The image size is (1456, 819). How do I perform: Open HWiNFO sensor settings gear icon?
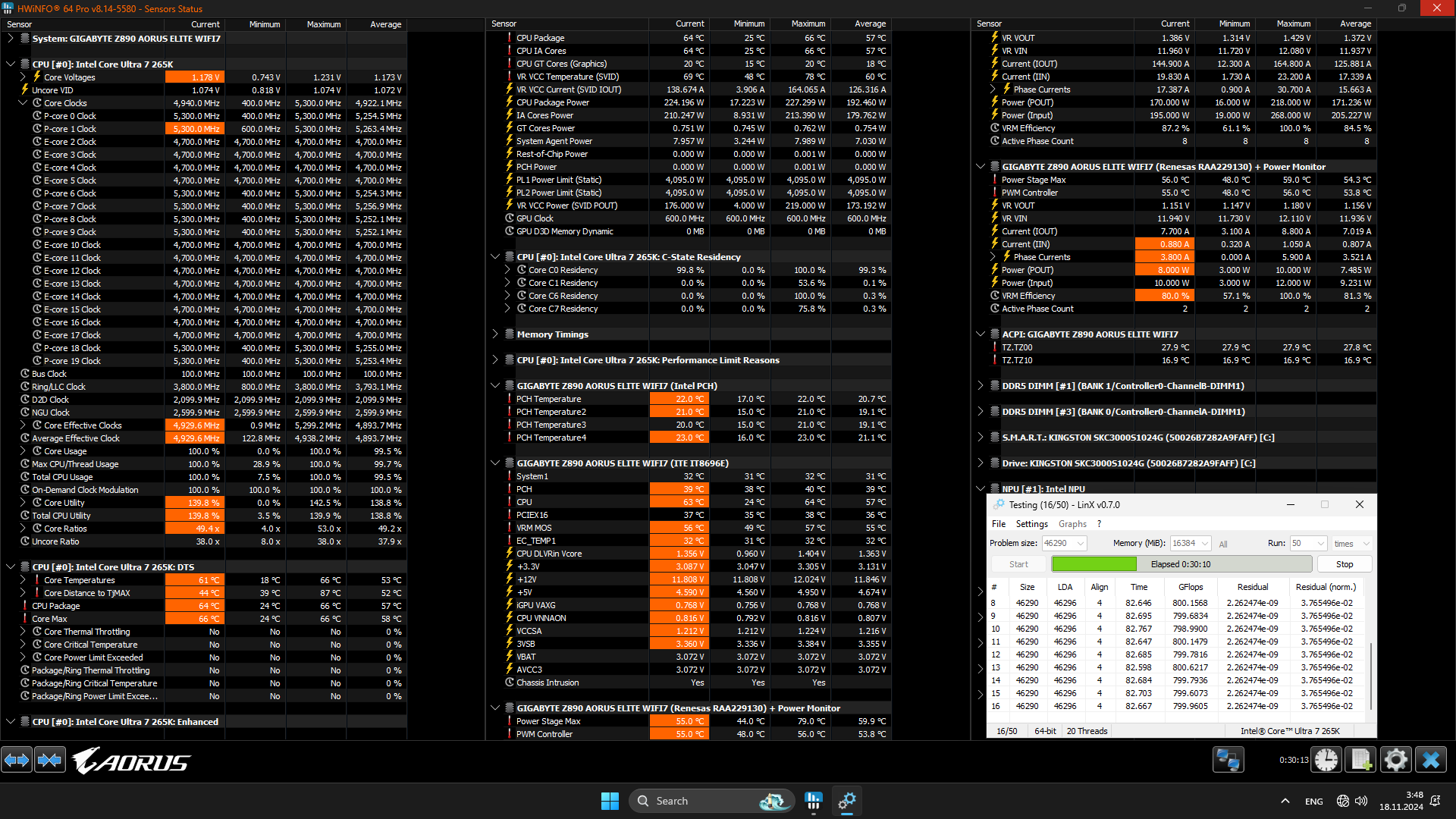1395,759
